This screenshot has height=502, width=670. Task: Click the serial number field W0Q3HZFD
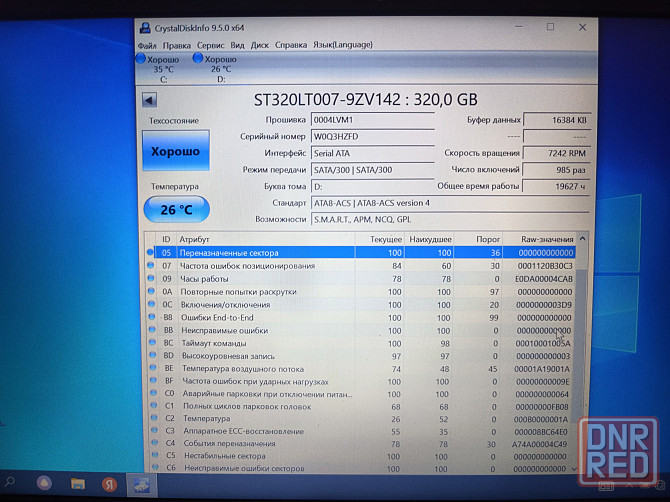click(373, 137)
